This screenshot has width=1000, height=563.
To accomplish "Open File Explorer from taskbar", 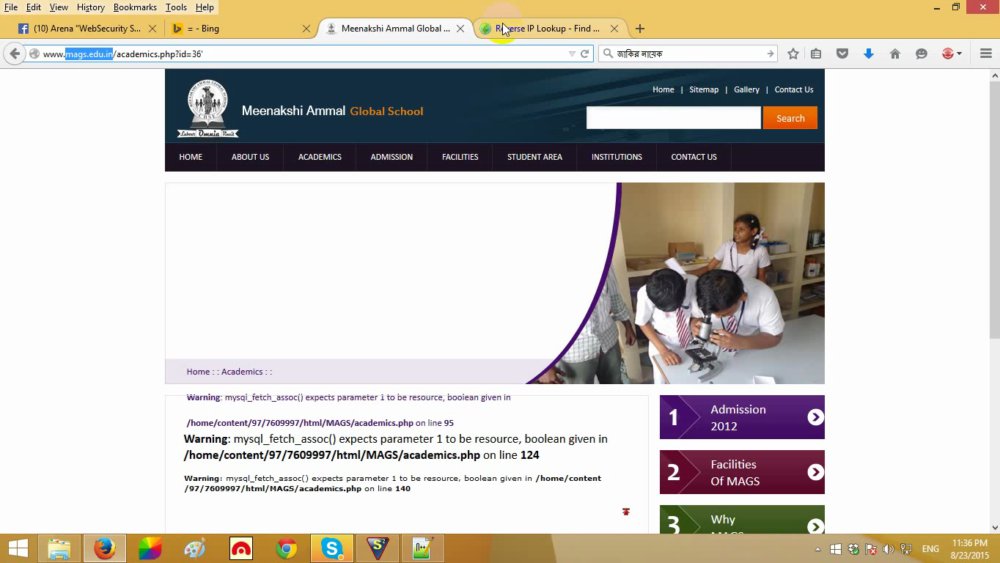I will point(59,548).
